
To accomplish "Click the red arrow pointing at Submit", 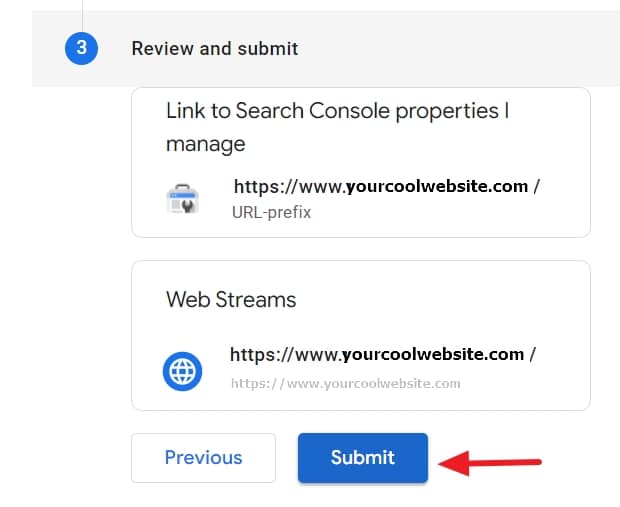I will tap(490, 463).
